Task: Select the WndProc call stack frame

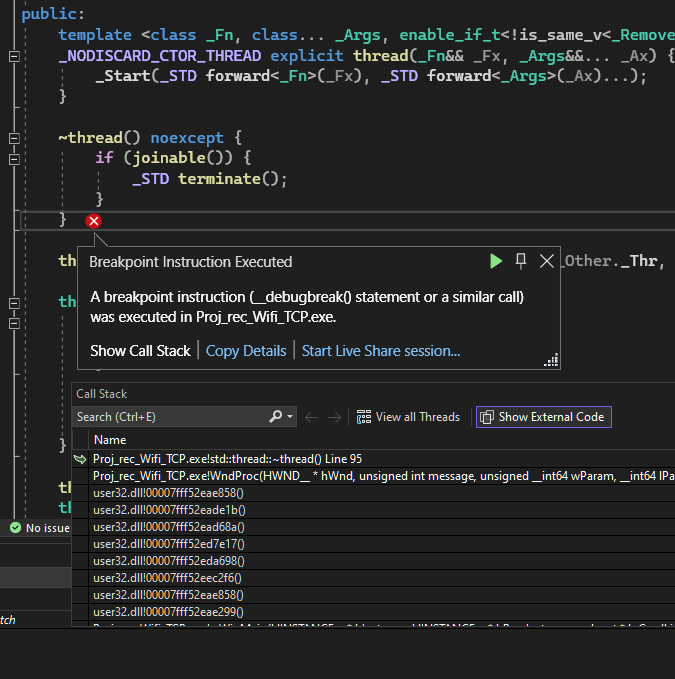Action: [373, 476]
